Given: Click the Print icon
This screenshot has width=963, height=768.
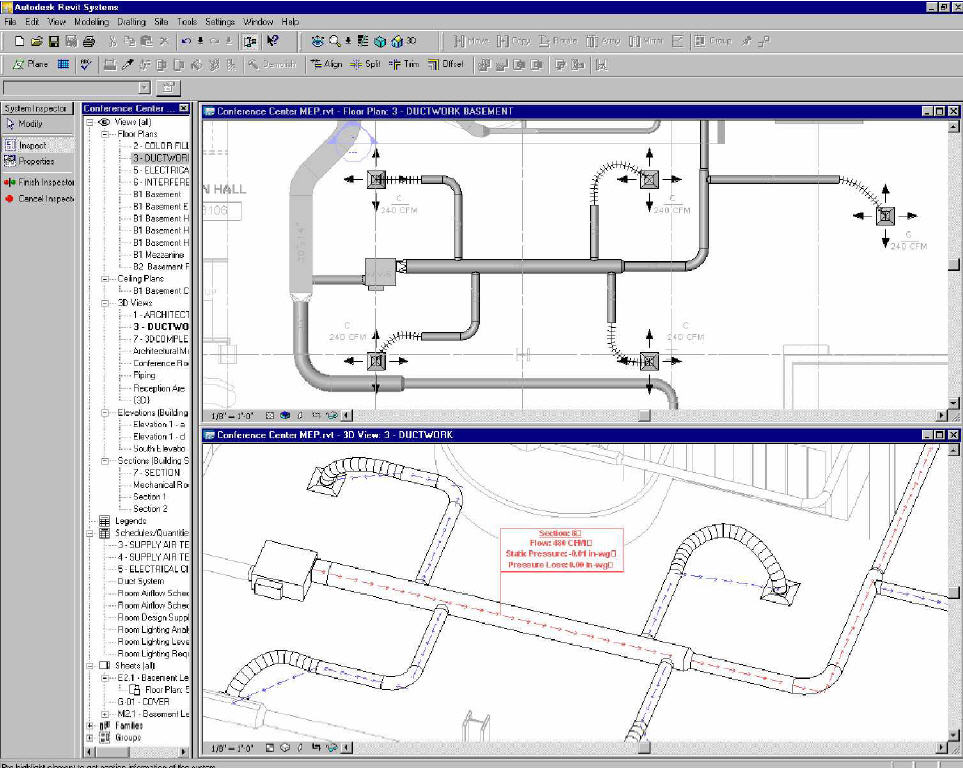Looking at the screenshot, I should click(89, 41).
